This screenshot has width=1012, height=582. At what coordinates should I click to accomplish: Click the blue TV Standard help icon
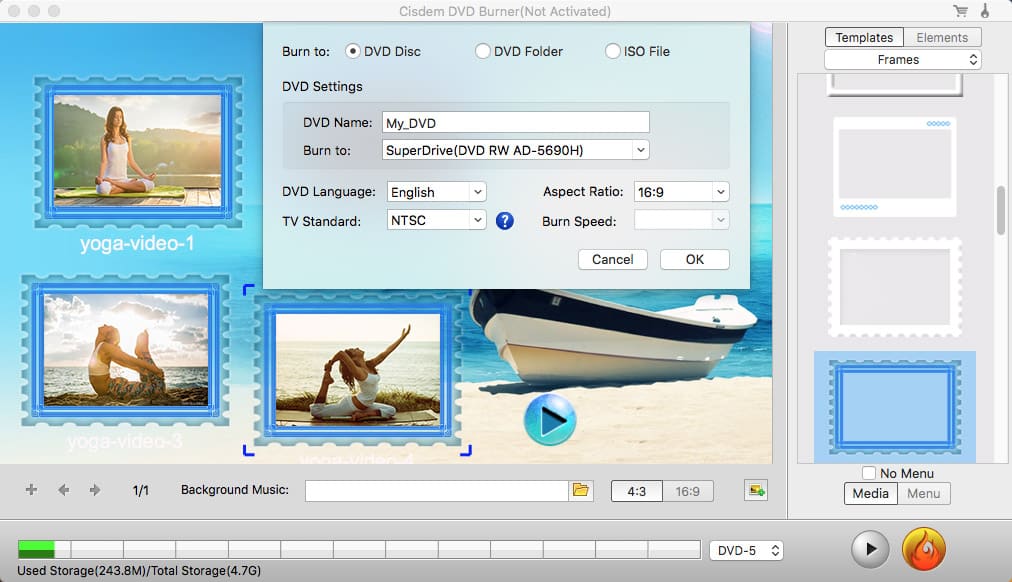coord(504,221)
